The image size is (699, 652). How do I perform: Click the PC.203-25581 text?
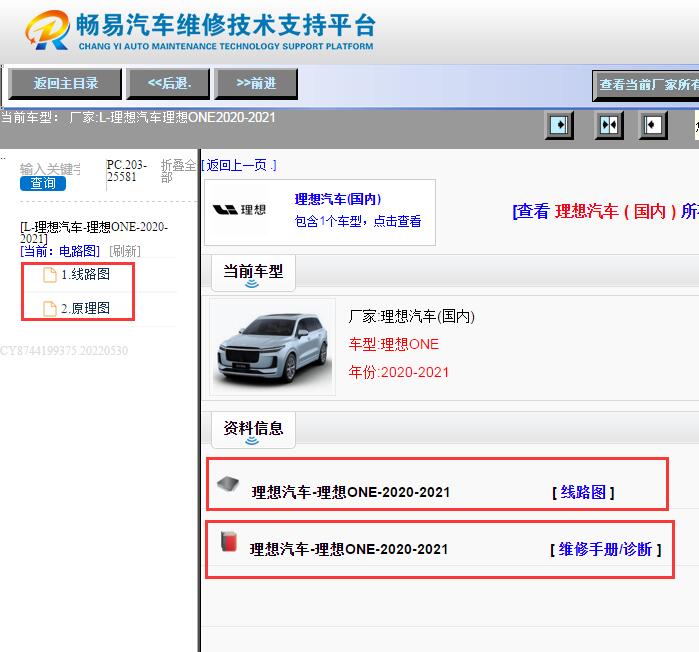coord(127,171)
